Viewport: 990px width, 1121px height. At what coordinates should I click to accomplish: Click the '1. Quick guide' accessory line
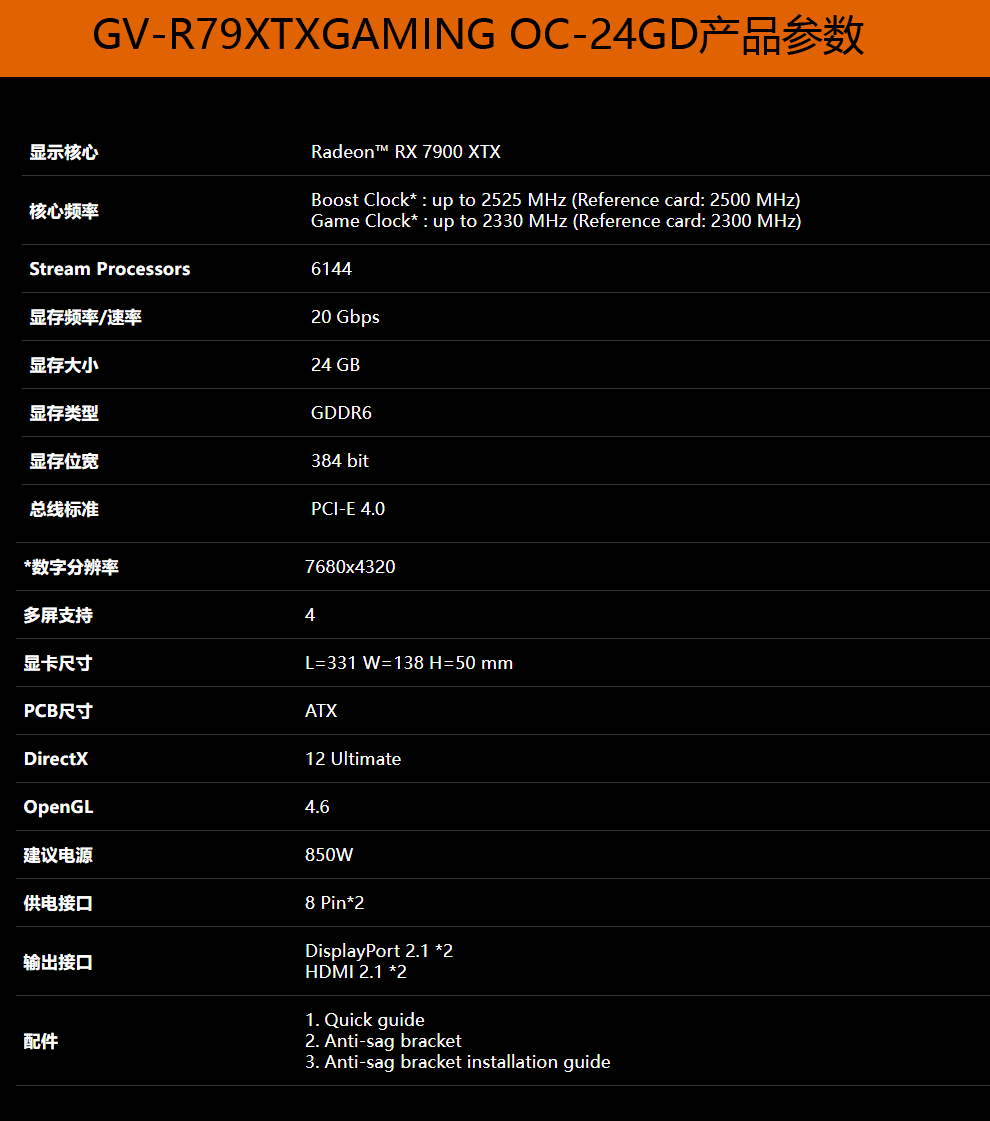pos(365,1019)
